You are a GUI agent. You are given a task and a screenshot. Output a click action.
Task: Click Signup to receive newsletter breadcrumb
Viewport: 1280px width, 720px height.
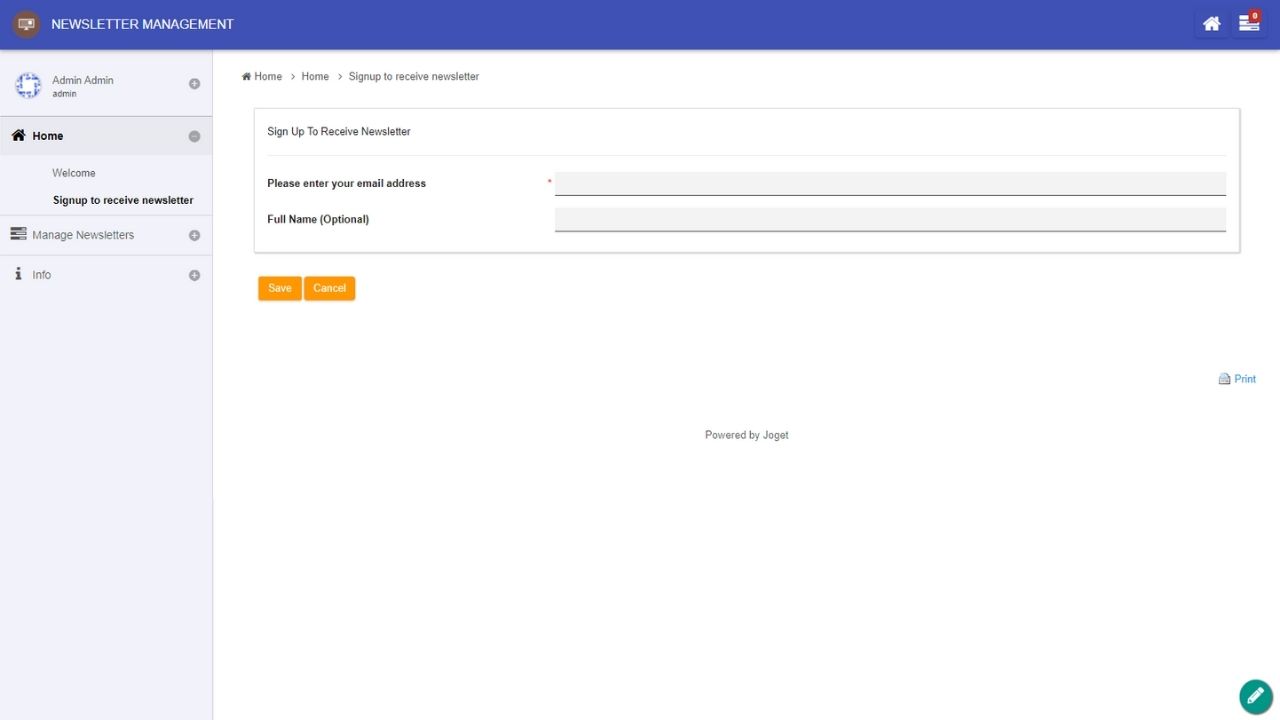pyautogui.click(x=414, y=76)
